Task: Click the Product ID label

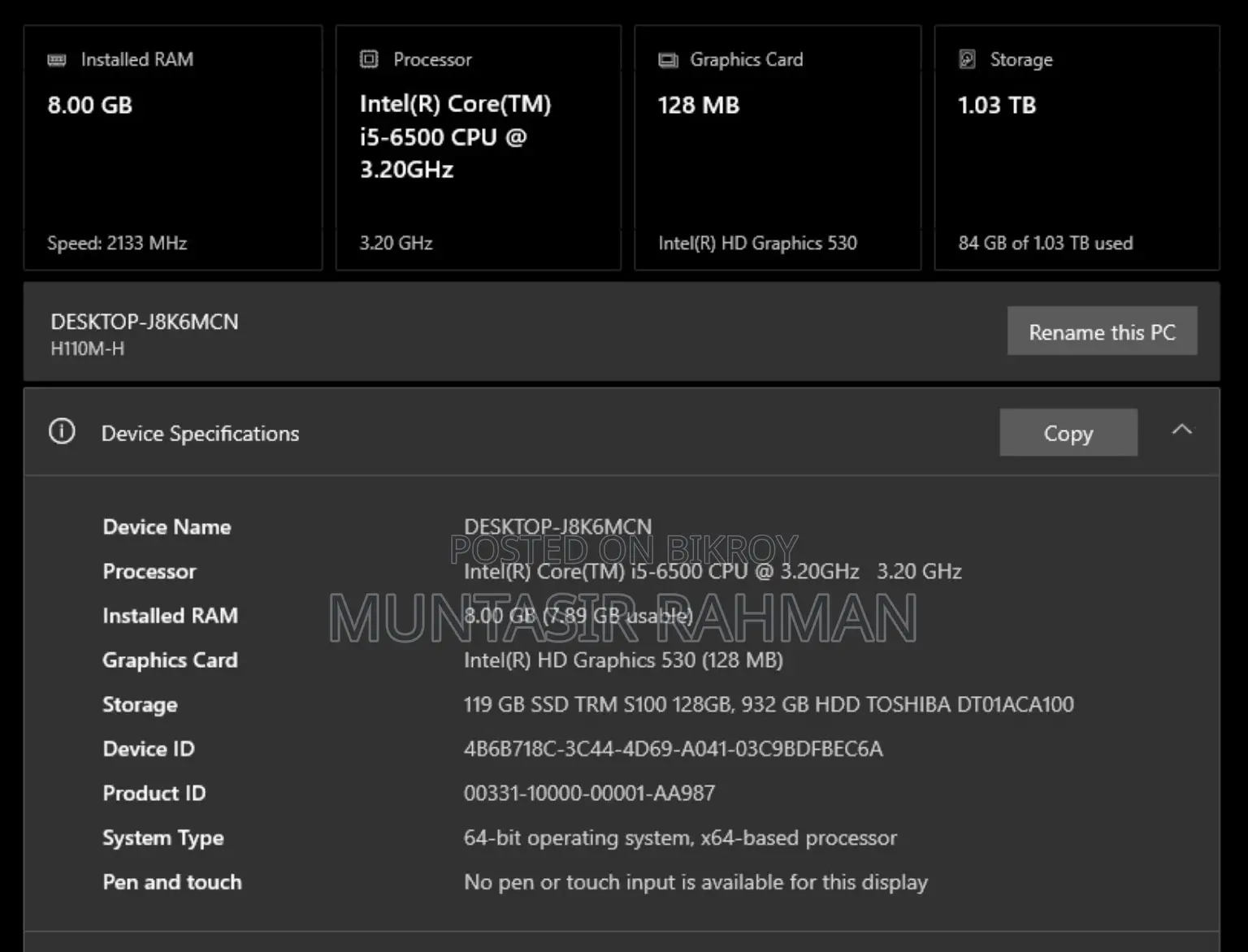Action: point(154,794)
